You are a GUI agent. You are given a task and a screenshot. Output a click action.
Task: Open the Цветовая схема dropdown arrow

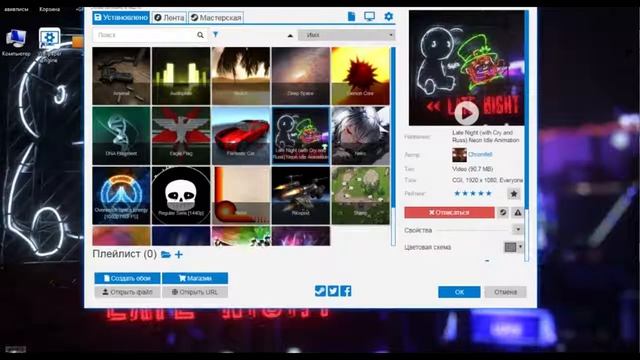(520, 247)
